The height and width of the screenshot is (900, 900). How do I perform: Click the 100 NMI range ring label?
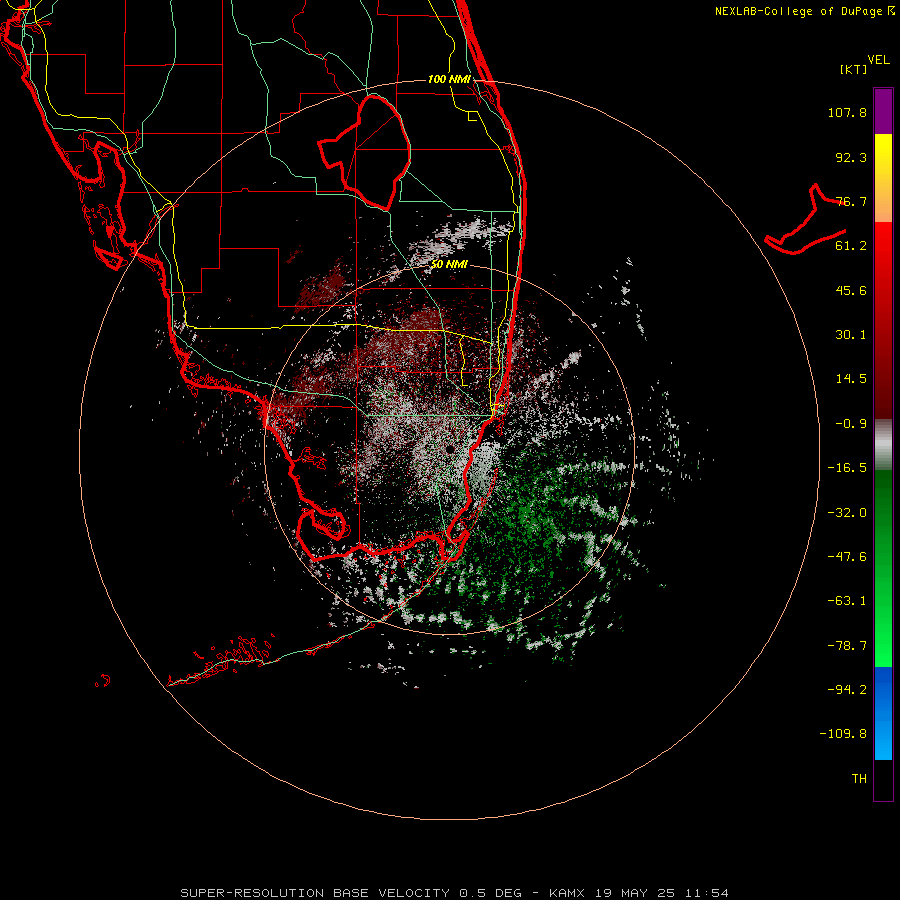coord(449,79)
